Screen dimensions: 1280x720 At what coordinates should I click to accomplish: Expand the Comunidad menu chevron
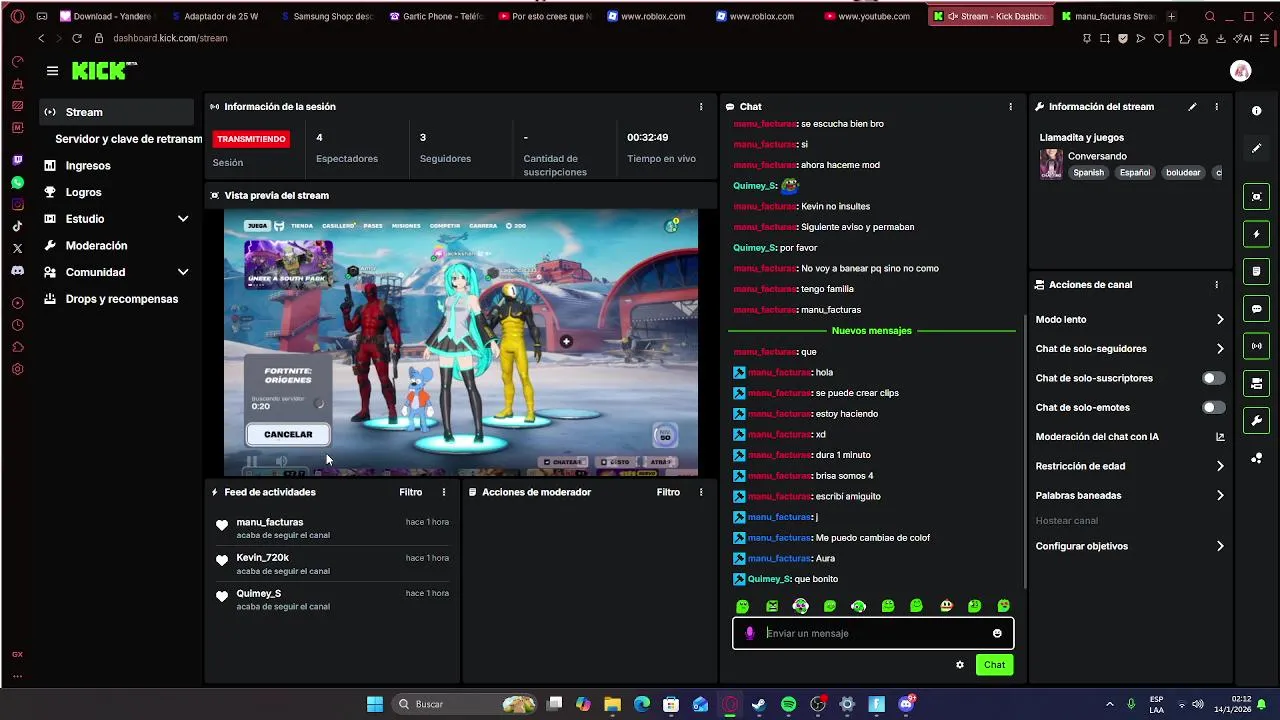[x=183, y=272]
